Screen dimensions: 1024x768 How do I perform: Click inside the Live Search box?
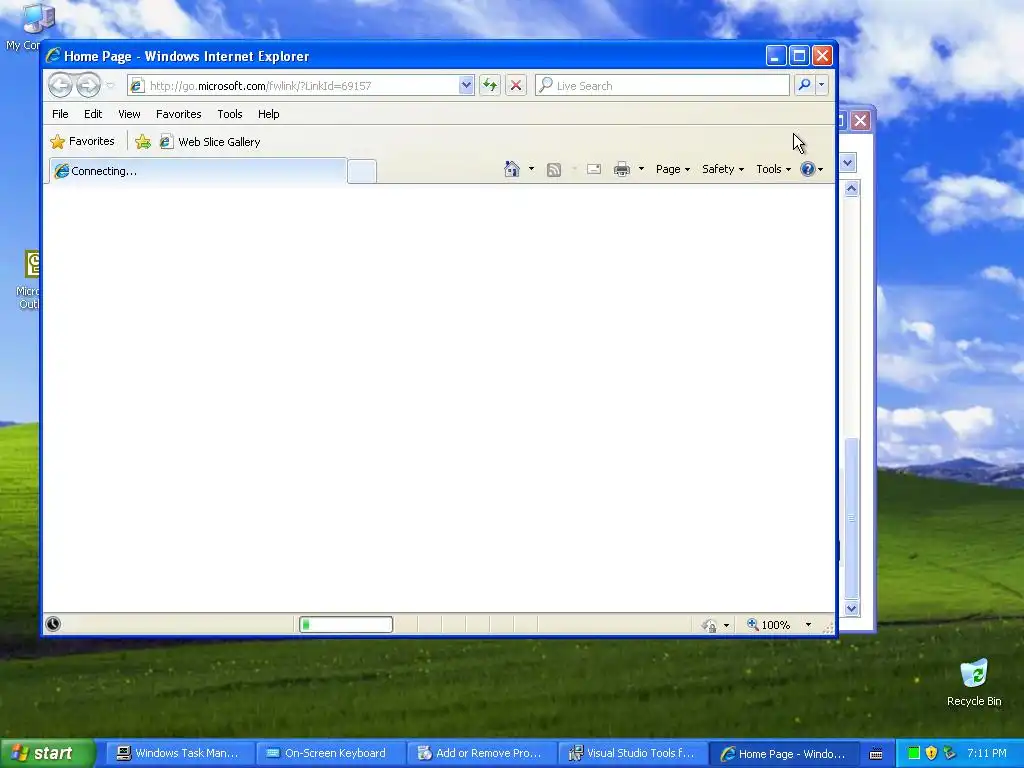pos(662,86)
